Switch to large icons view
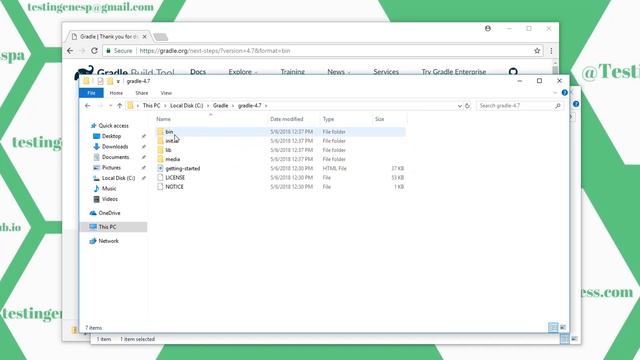The width and height of the screenshot is (640, 360). click(563, 327)
